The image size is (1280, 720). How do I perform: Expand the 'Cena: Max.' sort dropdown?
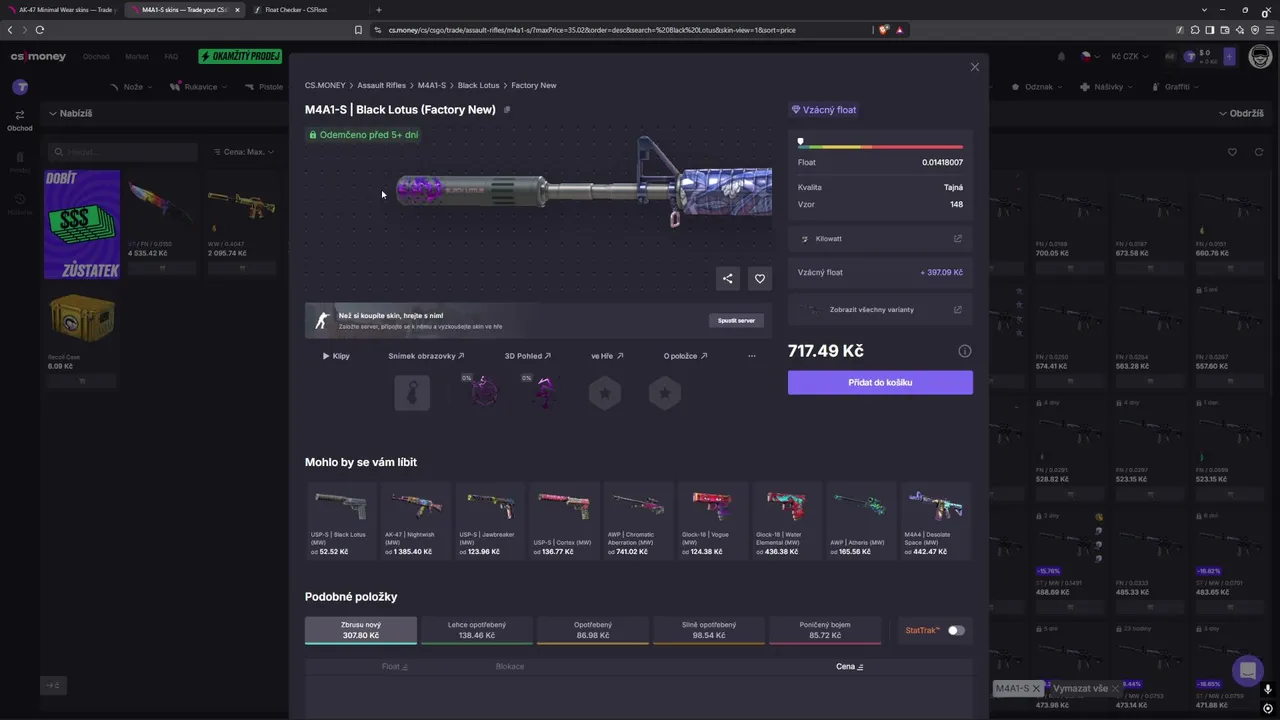(x=244, y=152)
